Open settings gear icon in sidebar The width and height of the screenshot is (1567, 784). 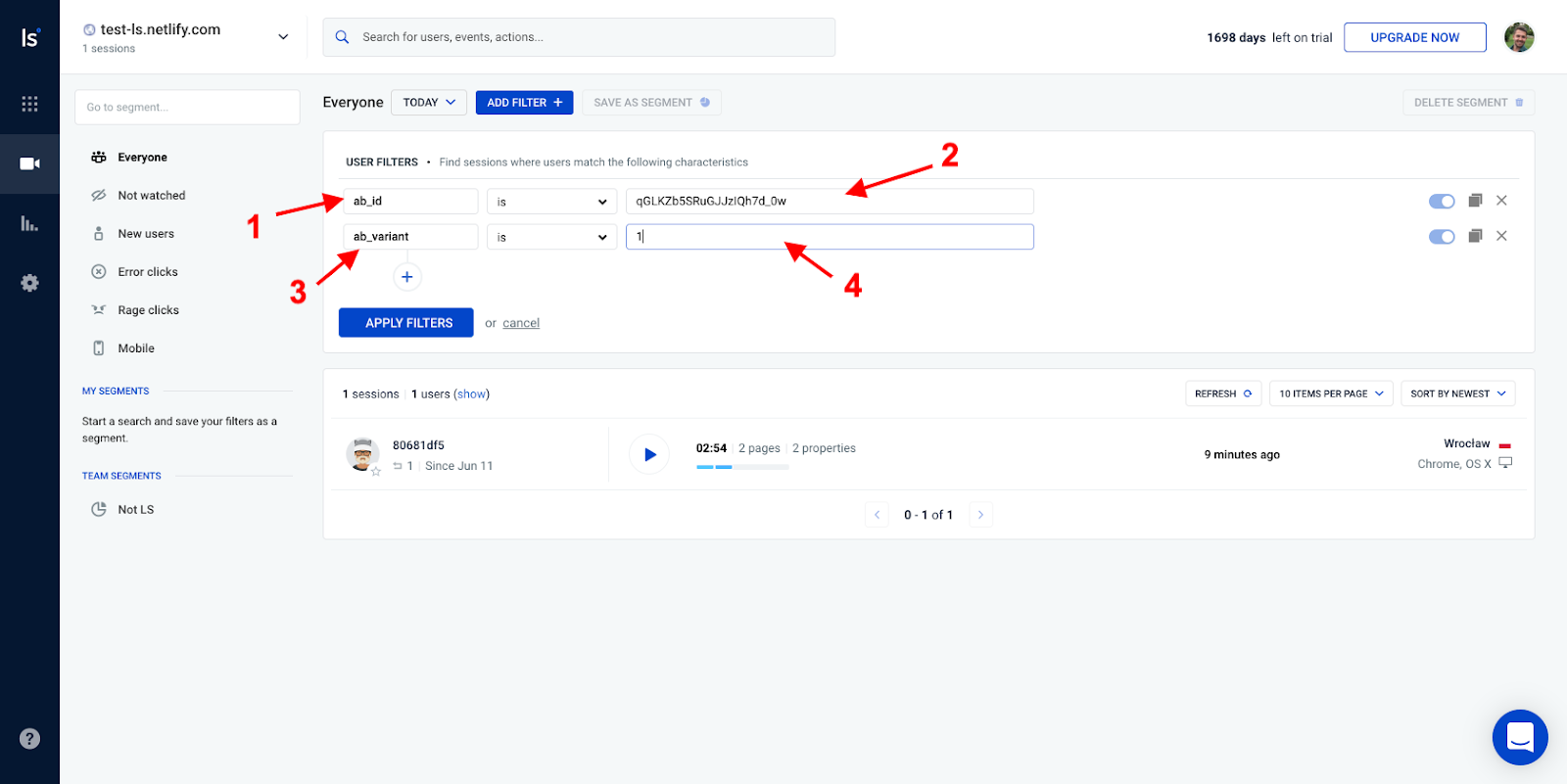tap(29, 283)
